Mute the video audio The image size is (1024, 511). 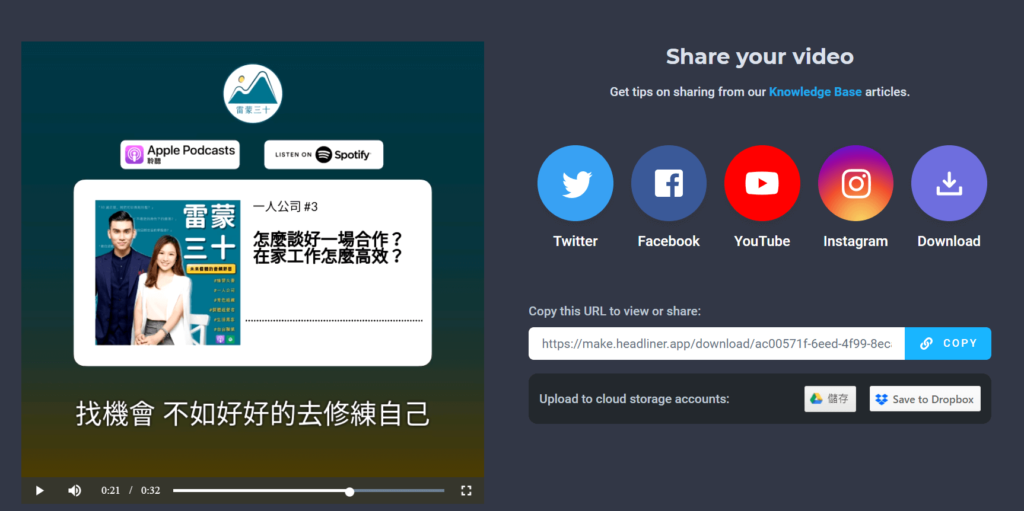click(74, 490)
